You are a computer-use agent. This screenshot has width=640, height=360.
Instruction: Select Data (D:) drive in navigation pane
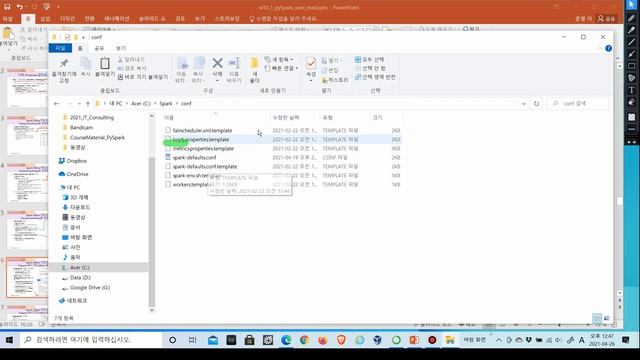[80, 278]
